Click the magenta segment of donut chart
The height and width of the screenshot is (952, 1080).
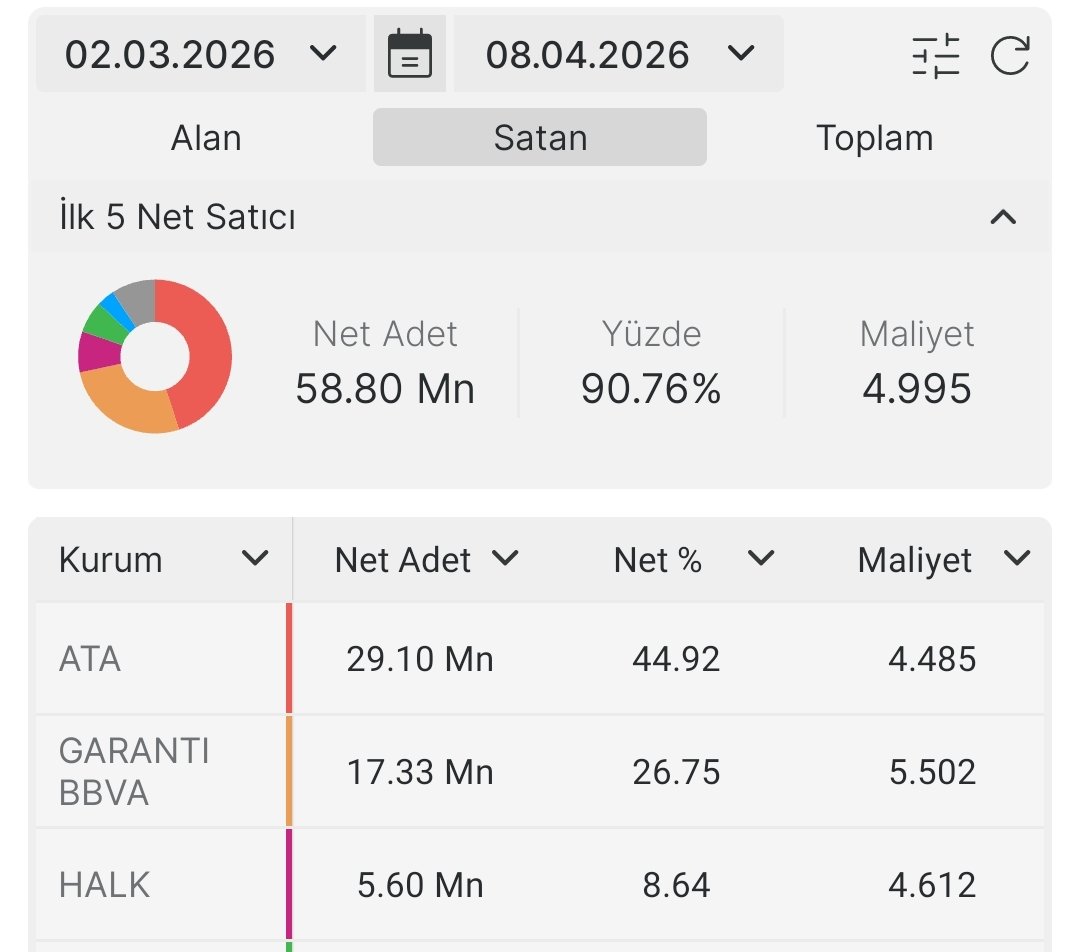[99, 353]
